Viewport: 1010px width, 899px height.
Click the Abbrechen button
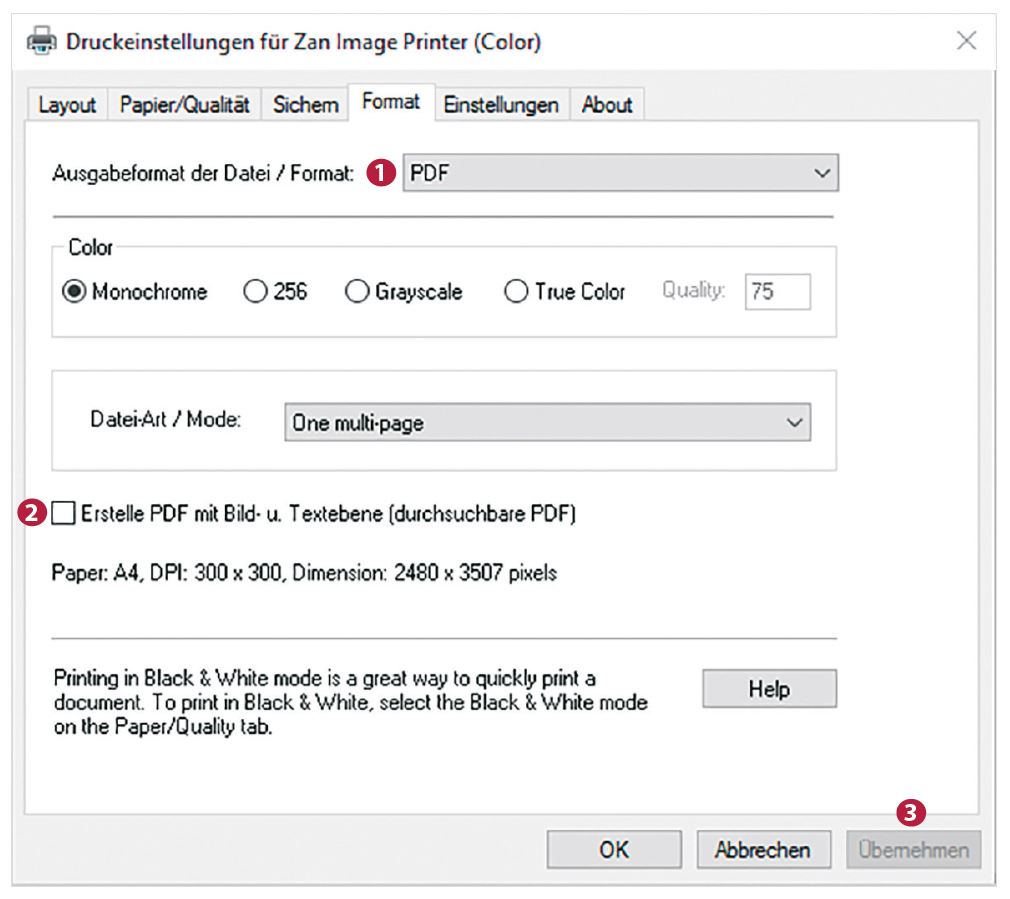[x=763, y=850]
